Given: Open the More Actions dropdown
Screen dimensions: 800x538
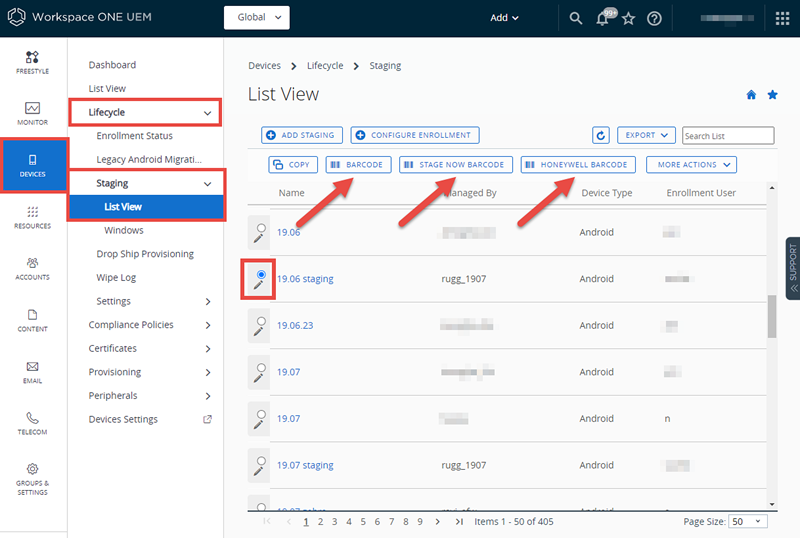Looking at the screenshot, I should 691,165.
